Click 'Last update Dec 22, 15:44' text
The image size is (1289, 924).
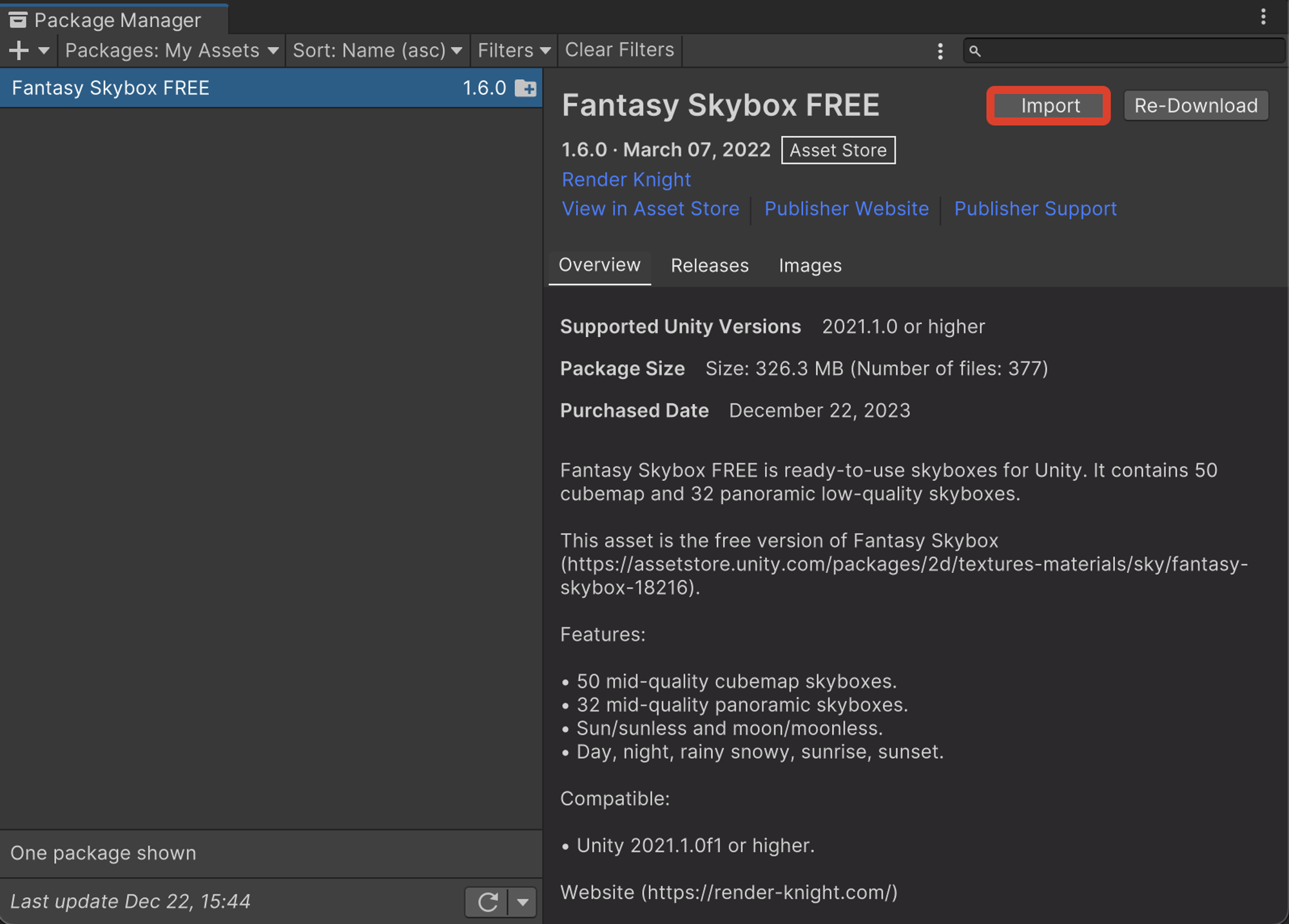[x=130, y=901]
